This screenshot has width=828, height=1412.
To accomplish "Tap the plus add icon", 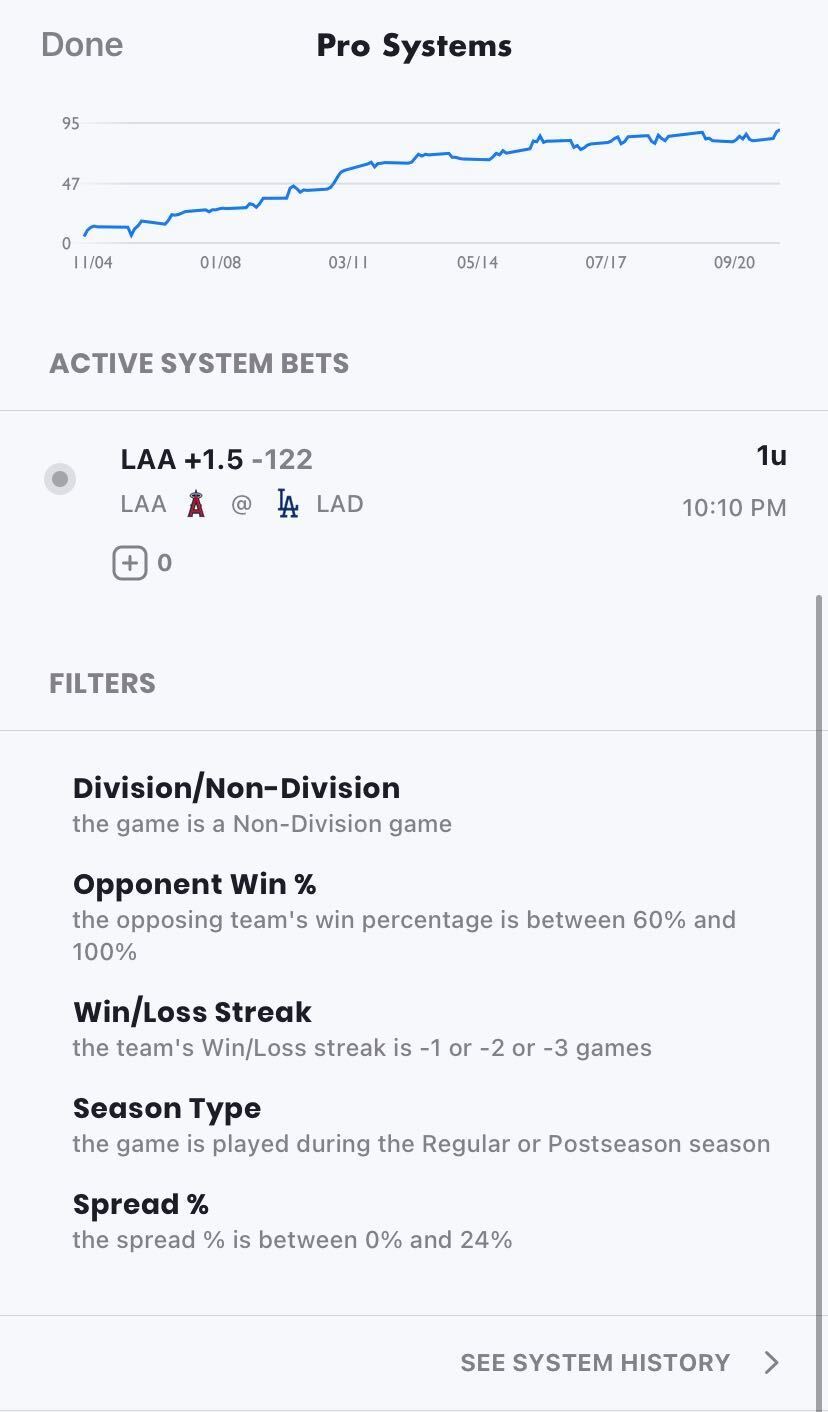I will 130,563.
